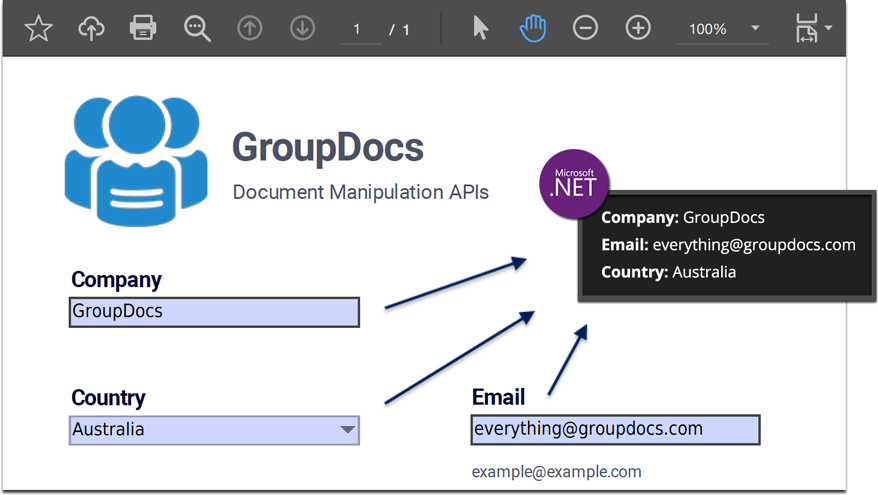Zoom in with the plus circle icon

pyautogui.click(x=638, y=29)
